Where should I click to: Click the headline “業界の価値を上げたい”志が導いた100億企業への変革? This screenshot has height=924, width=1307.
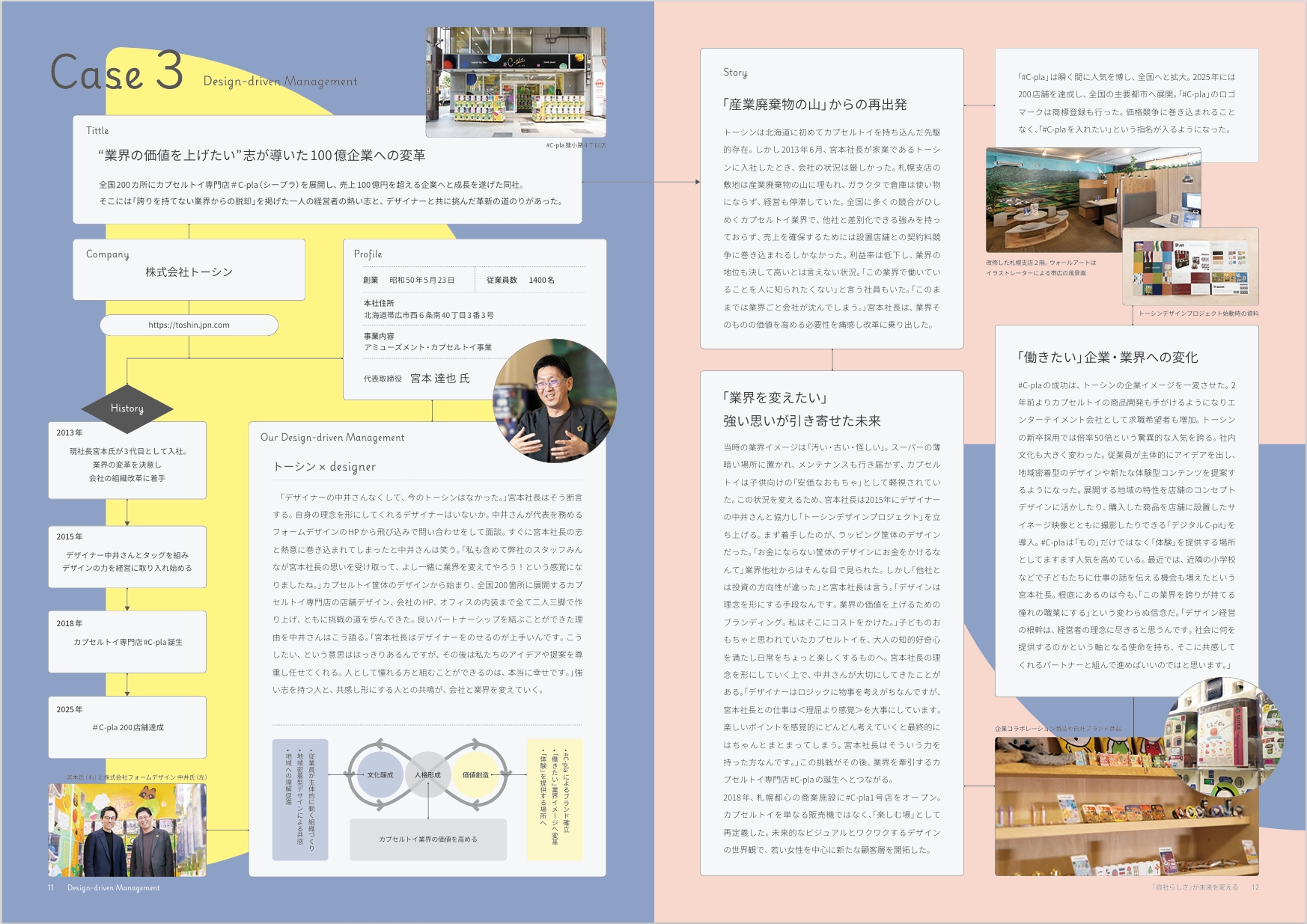click(x=262, y=155)
